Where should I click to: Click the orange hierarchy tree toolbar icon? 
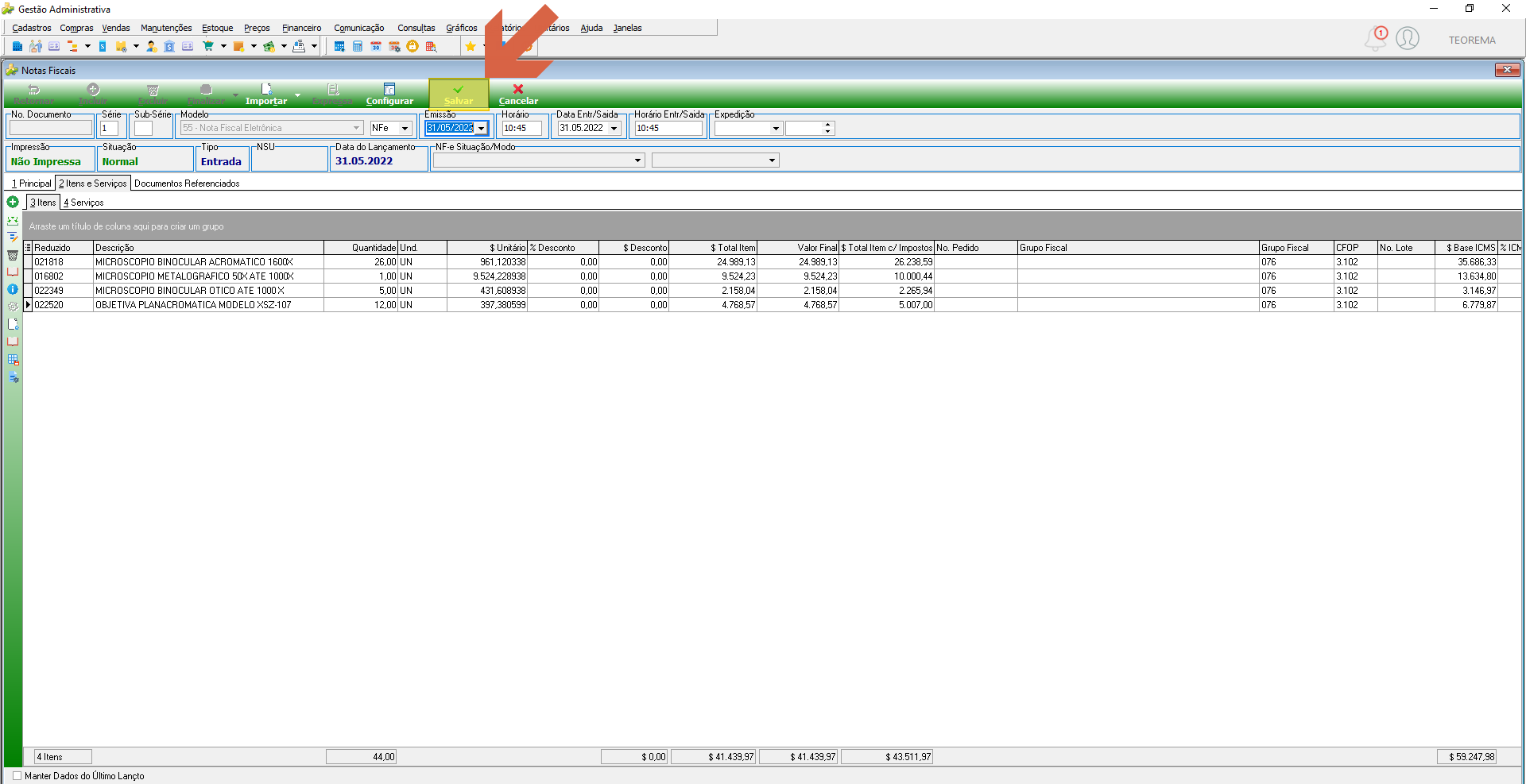[73, 46]
